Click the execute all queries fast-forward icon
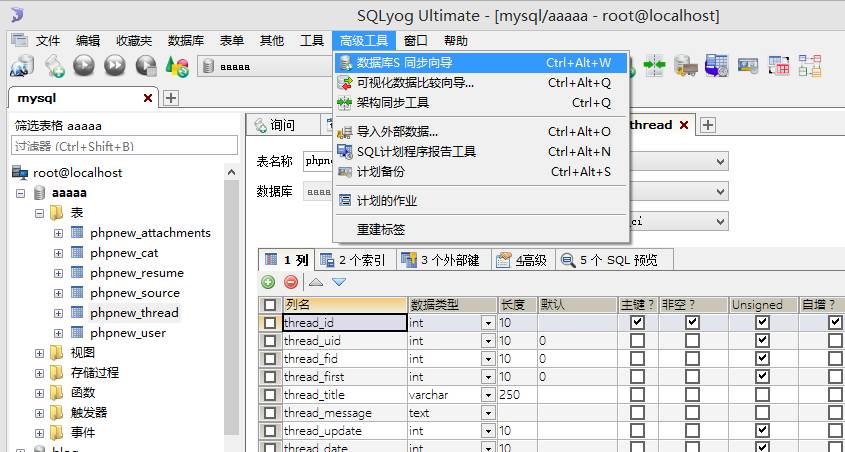The width and height of the screenshot is (845, 452). 115,66
